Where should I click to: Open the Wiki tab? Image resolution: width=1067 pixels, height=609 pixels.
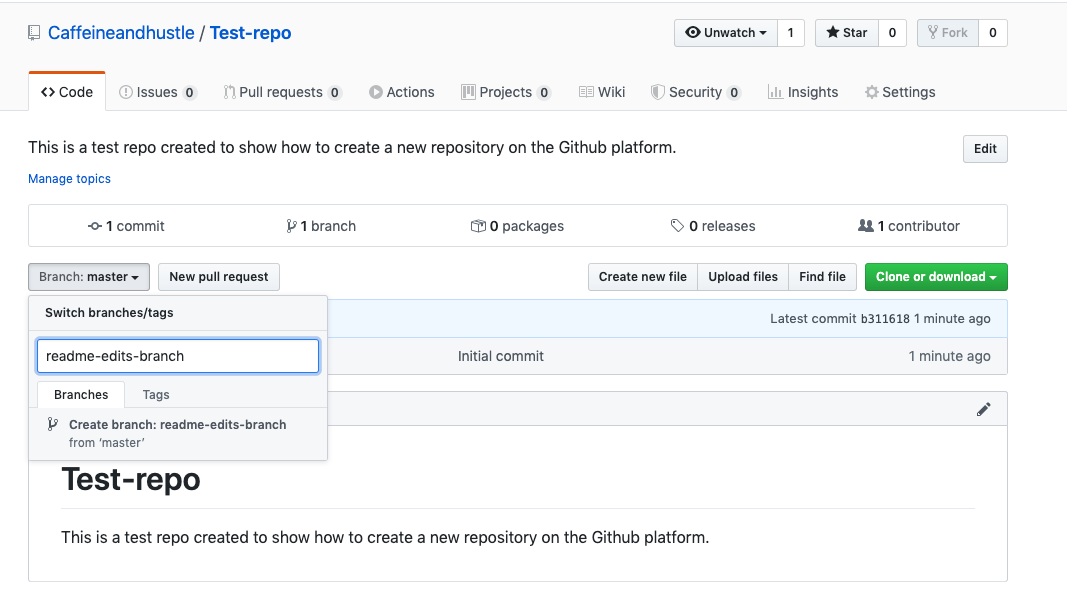coord(602,92)
